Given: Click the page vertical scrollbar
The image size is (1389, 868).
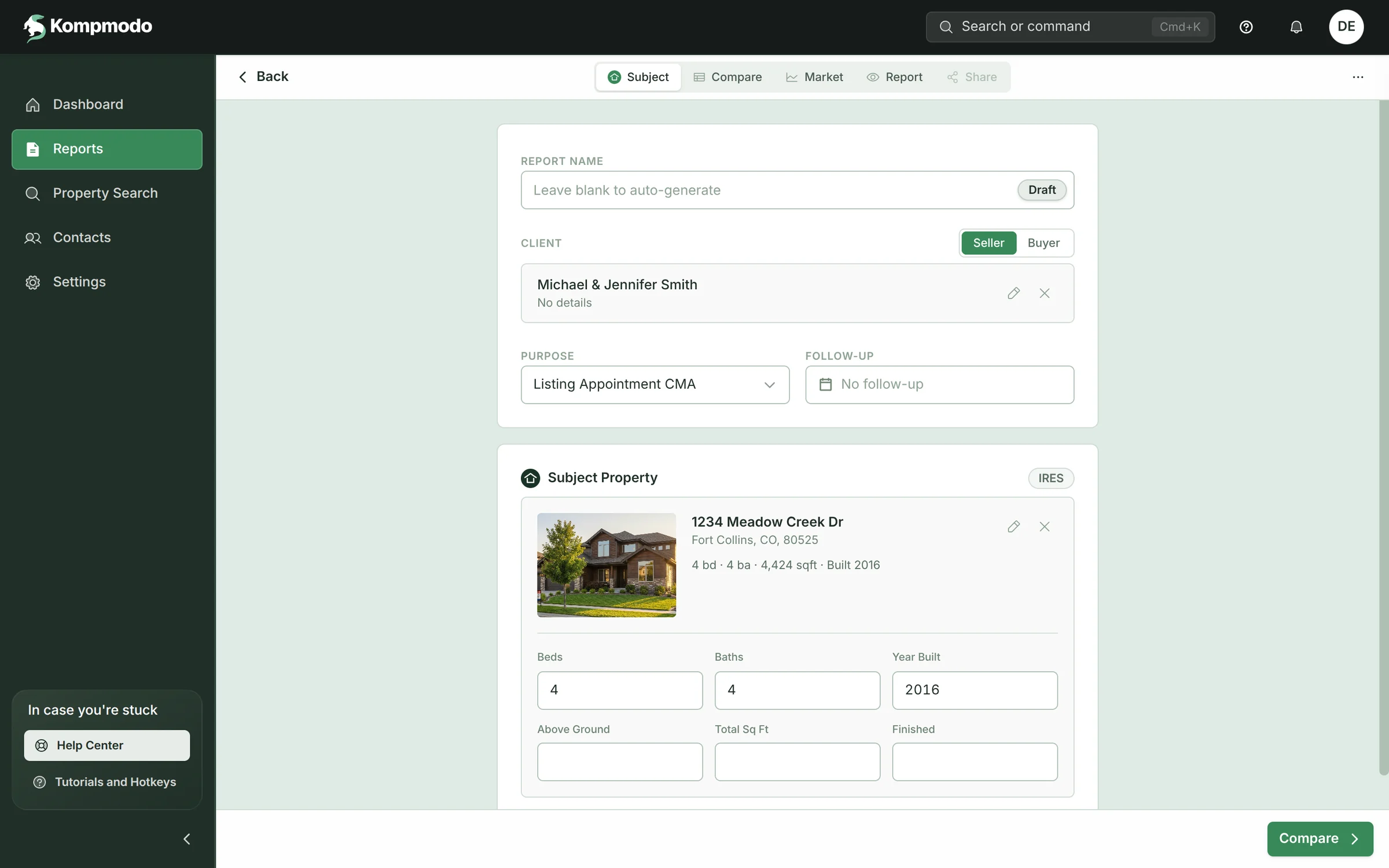Looking at the screenshot, I should [1383, 437].
